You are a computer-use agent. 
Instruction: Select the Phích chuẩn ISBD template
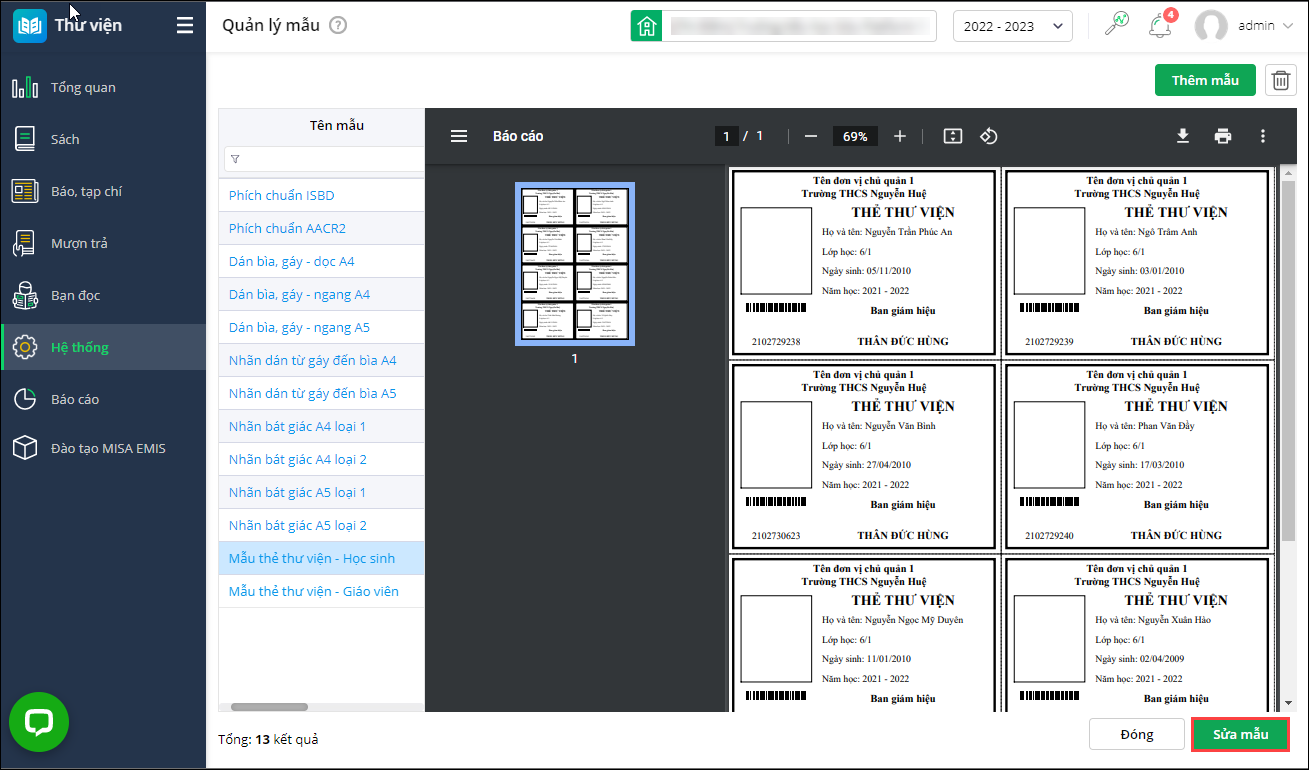tap(282, 195)
